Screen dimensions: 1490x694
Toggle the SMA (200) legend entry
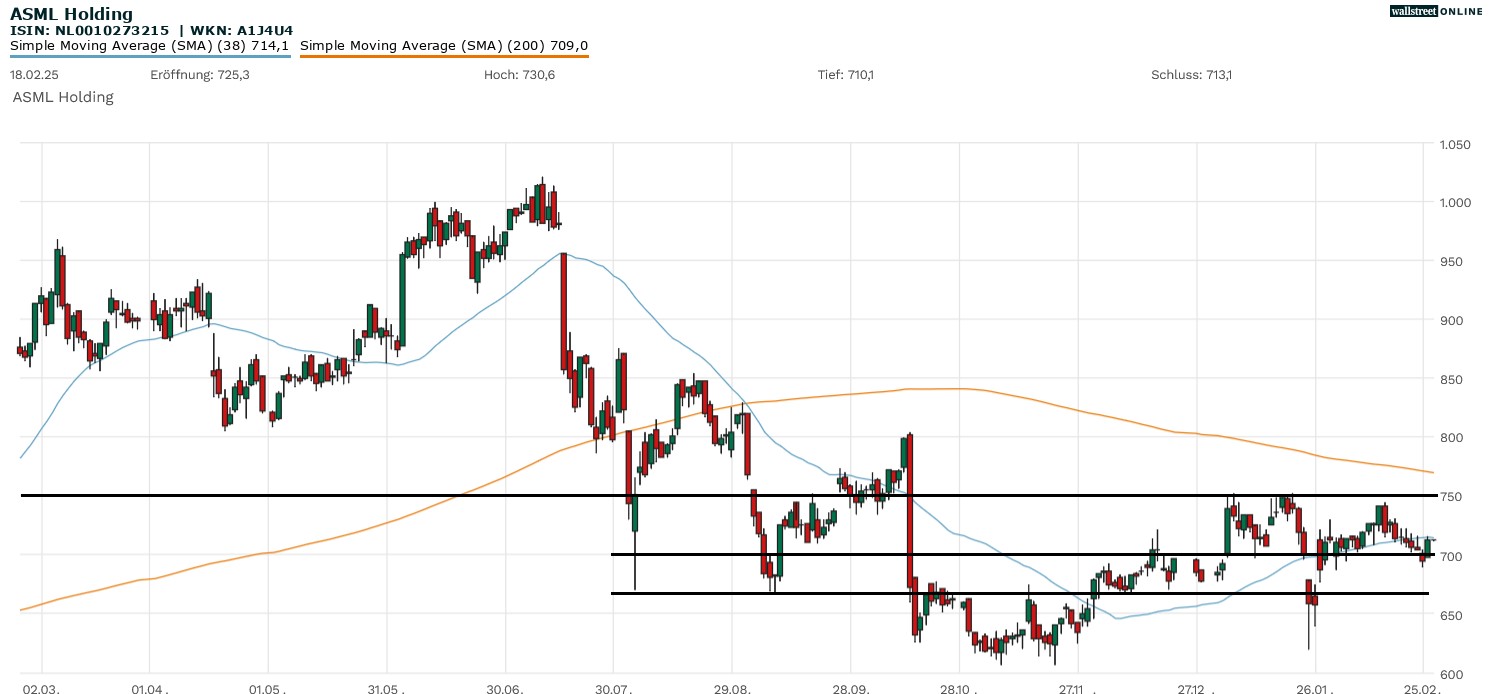(444, 45)
